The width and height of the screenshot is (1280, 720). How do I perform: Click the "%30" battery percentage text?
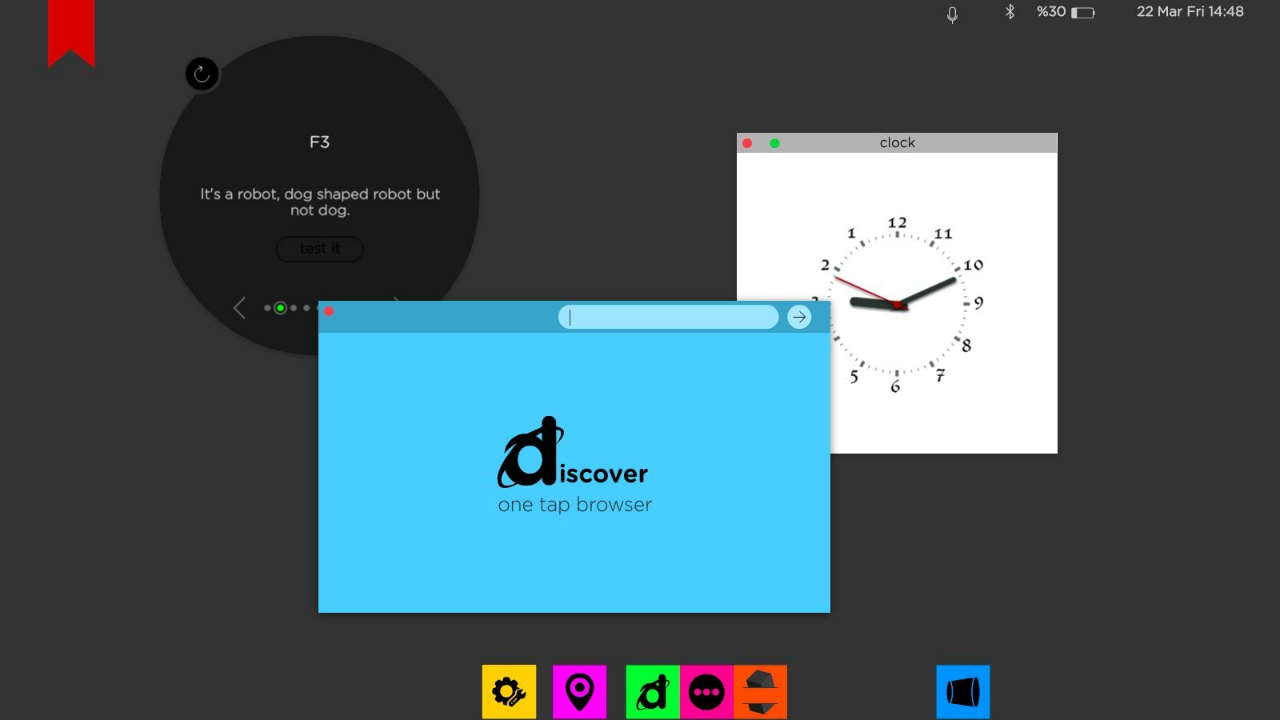pos(1051,12)
